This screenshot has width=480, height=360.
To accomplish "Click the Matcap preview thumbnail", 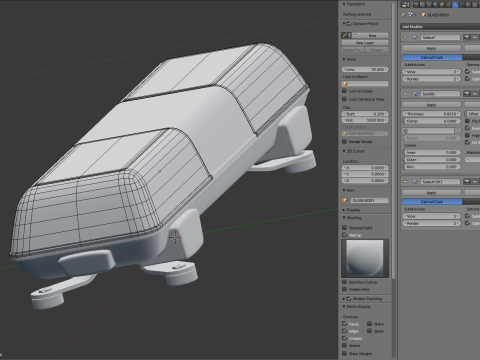I will pyautogui.click(x=365, y=258).
